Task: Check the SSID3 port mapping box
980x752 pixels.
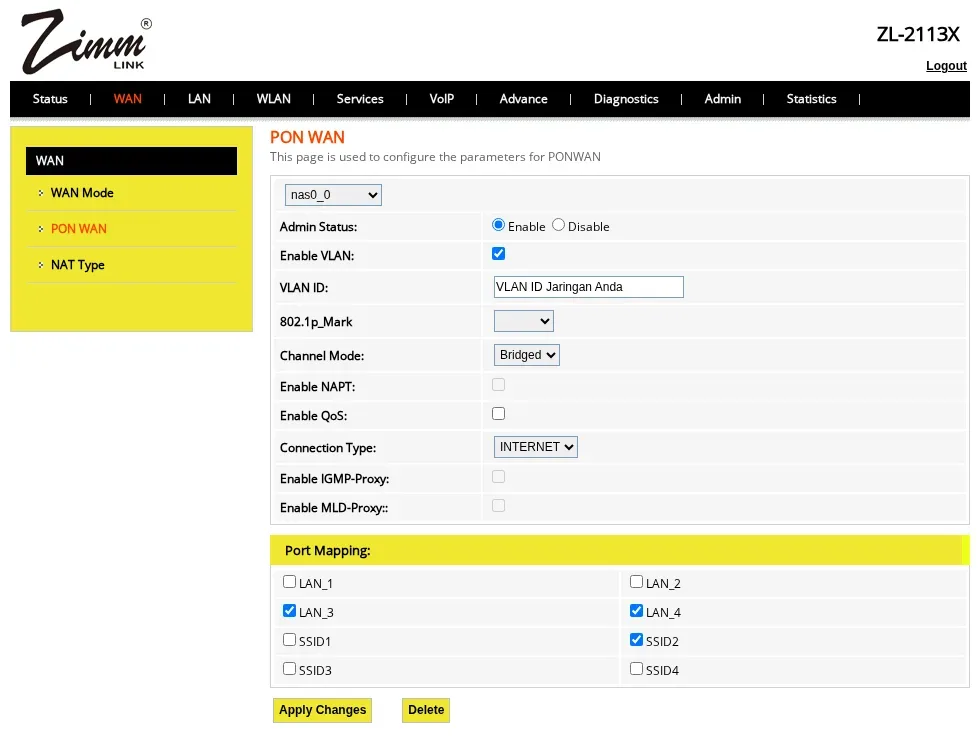Action: [x=289, y=669]
